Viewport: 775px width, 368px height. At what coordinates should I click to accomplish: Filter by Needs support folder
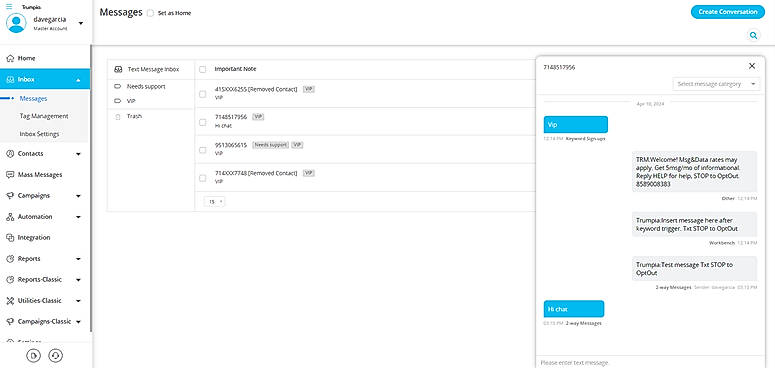(146, 86)
